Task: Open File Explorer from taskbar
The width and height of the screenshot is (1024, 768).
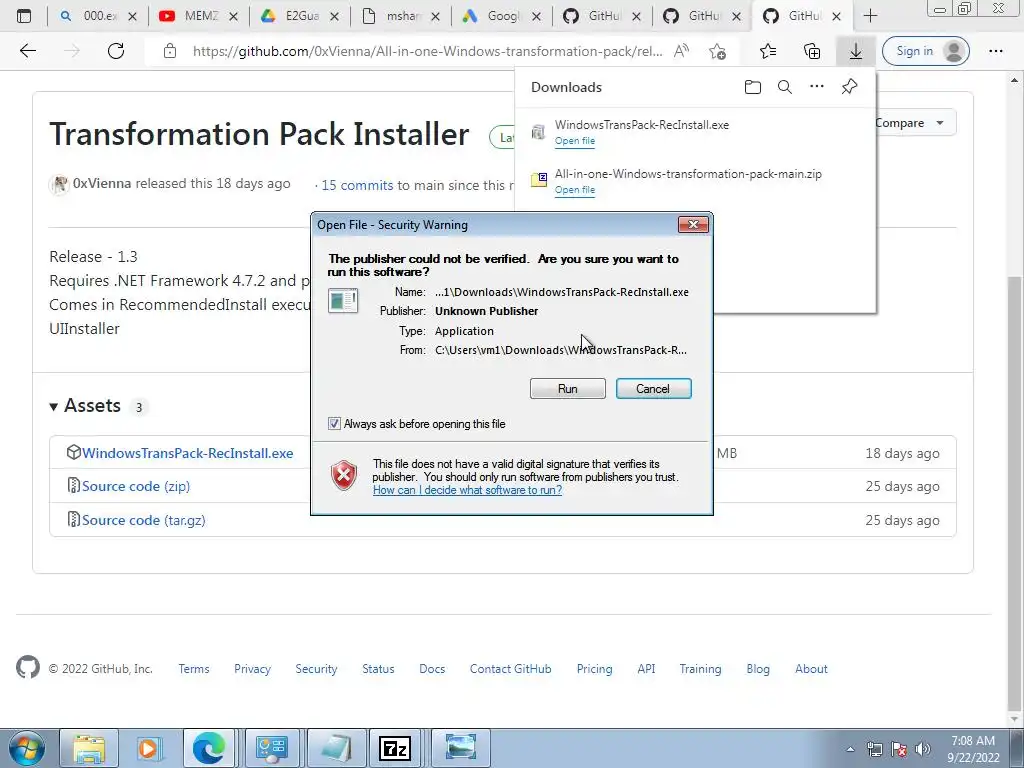Action: coord(89,748)
